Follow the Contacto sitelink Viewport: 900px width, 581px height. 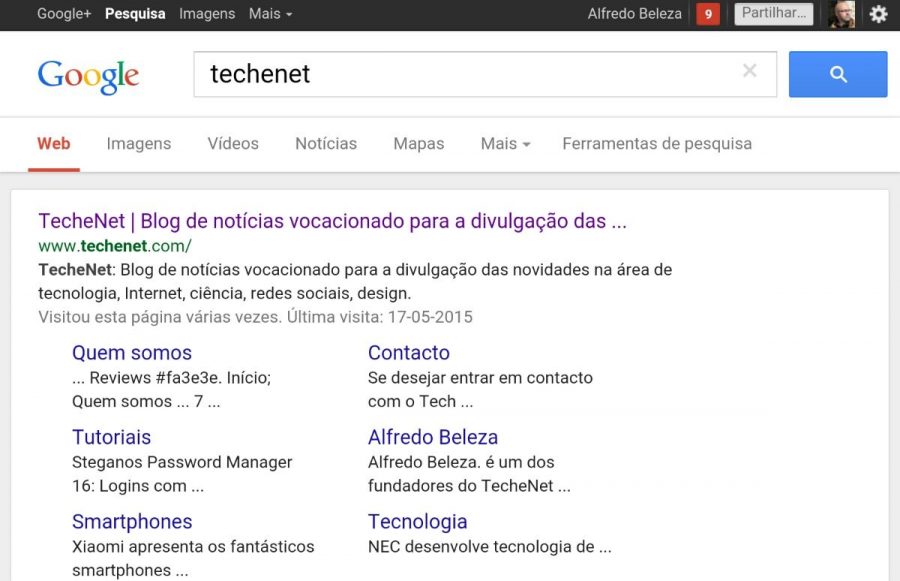[x=408, y=352]
